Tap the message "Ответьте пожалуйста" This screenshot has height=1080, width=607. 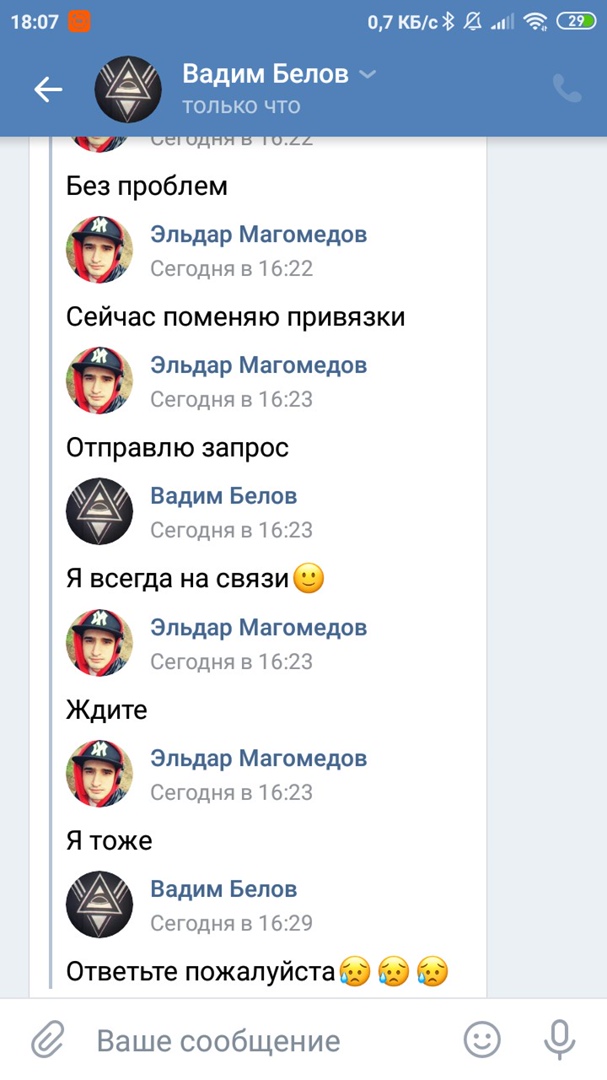[200, 971]
